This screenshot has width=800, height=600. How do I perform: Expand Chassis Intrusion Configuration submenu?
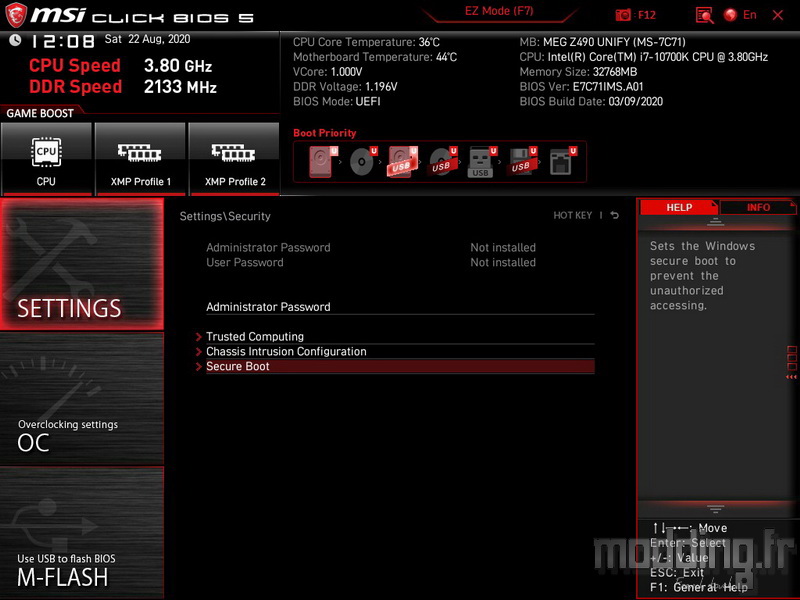pos(400,352)
